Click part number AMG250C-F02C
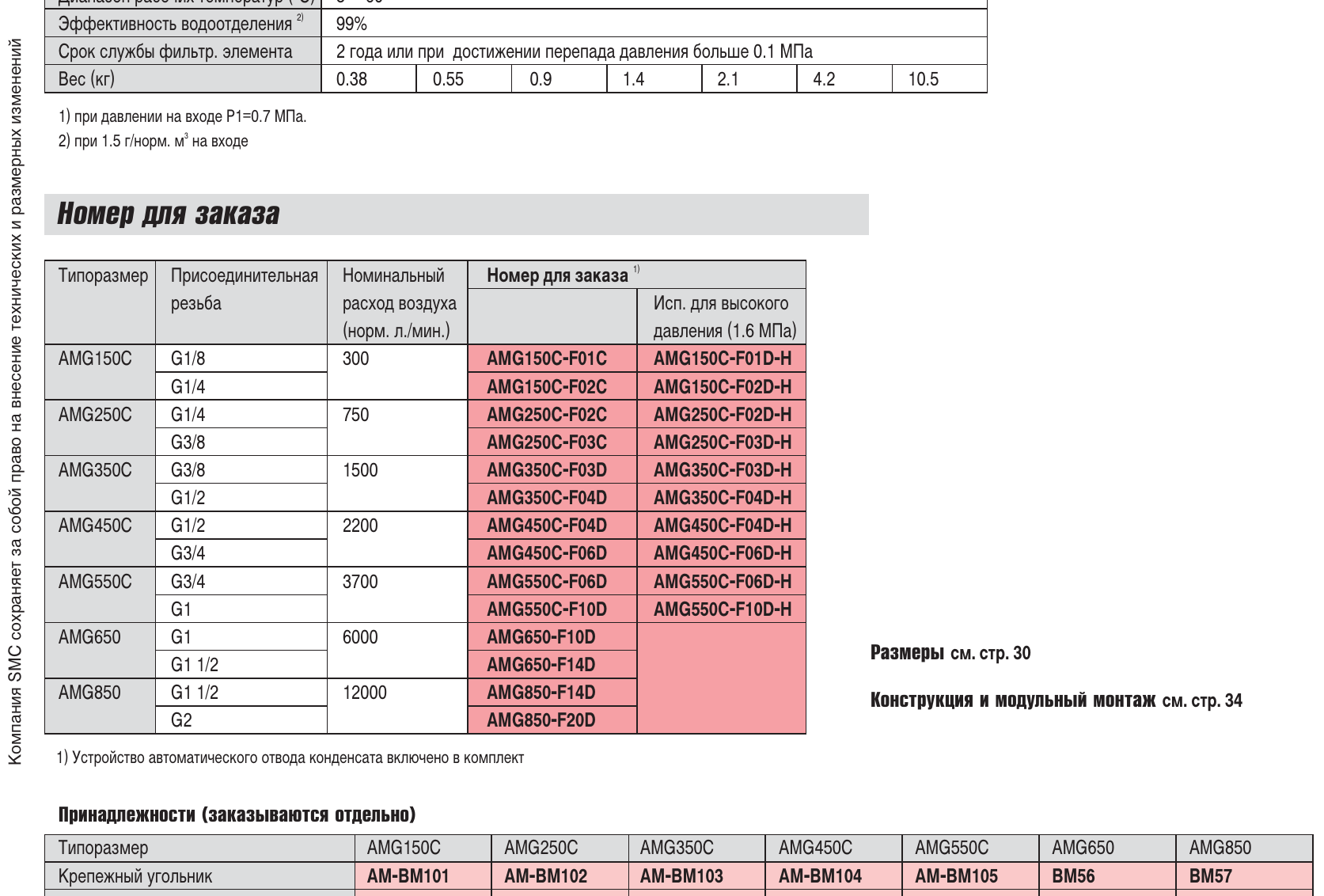Viewport: 1324px width, 896px height. pos(547,415)
